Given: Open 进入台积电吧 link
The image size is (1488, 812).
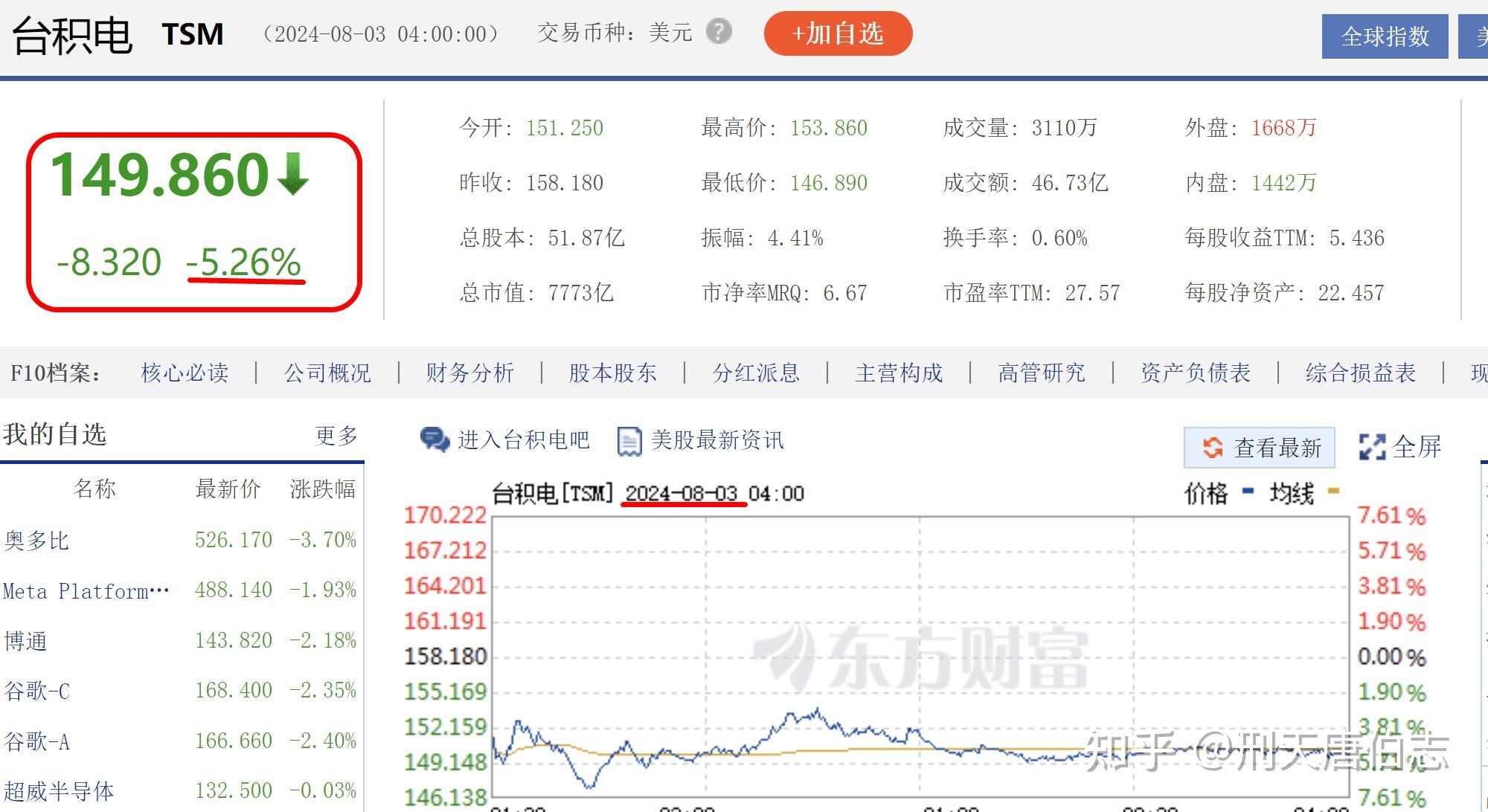Looking at the screenshot, I should click(x=523, y=440).
